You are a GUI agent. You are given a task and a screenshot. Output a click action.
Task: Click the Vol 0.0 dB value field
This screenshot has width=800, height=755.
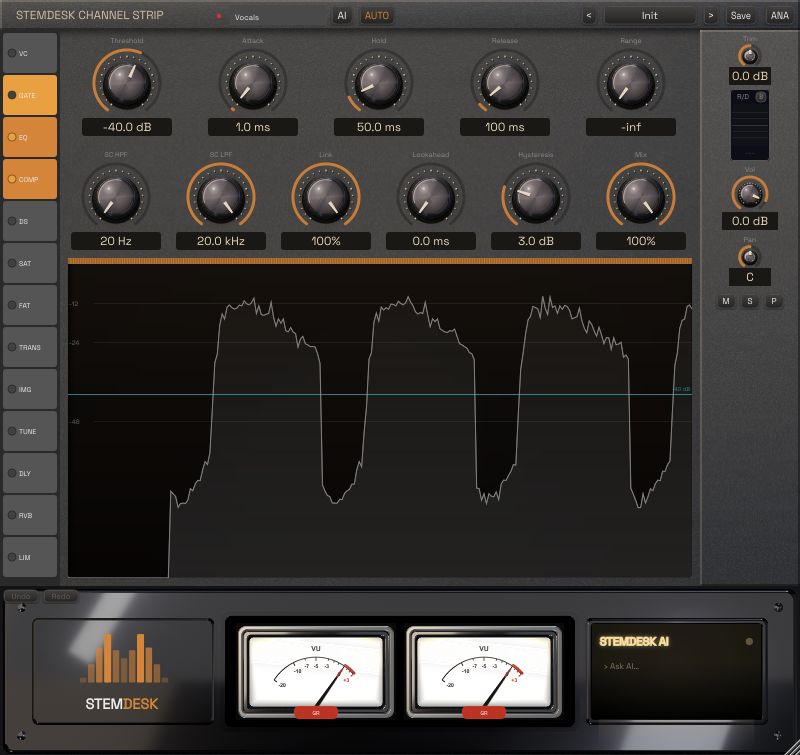[749, 221]
